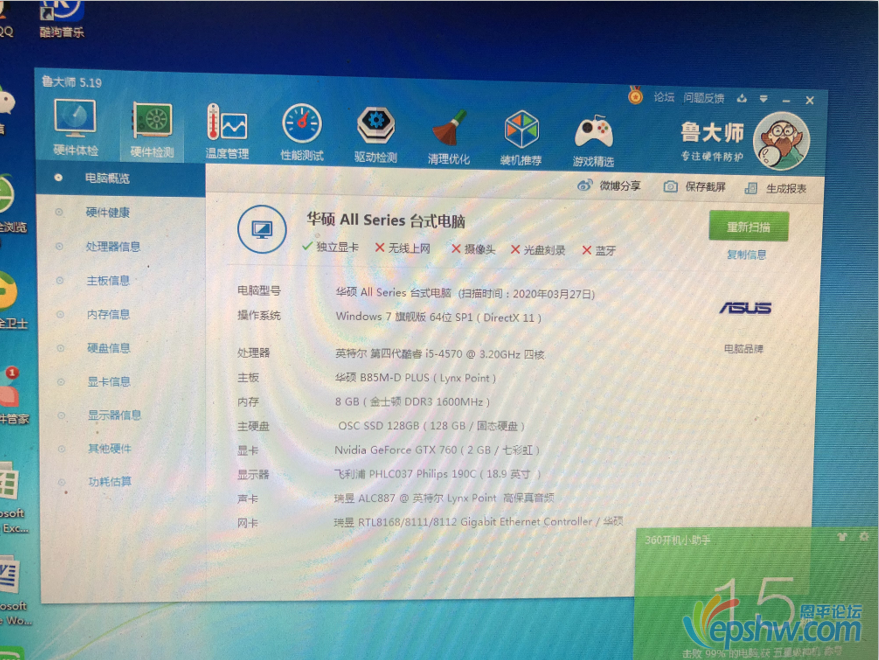Image resolution: width=879 pixels, height=660 pixels.
Task: Share via 微博分享
Action: coord(609,186)
